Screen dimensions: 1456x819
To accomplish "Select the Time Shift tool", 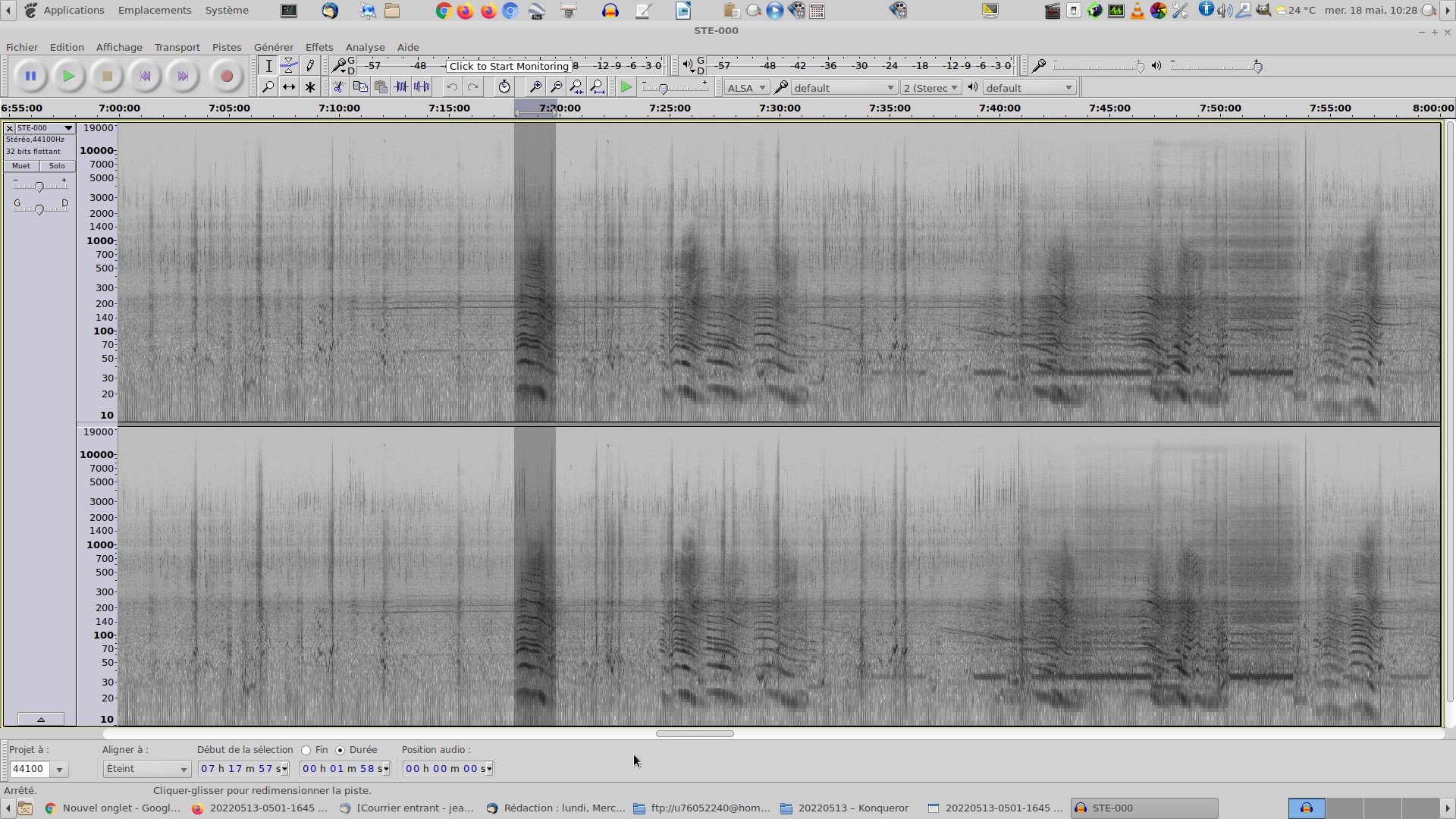I will pos(289,87).
